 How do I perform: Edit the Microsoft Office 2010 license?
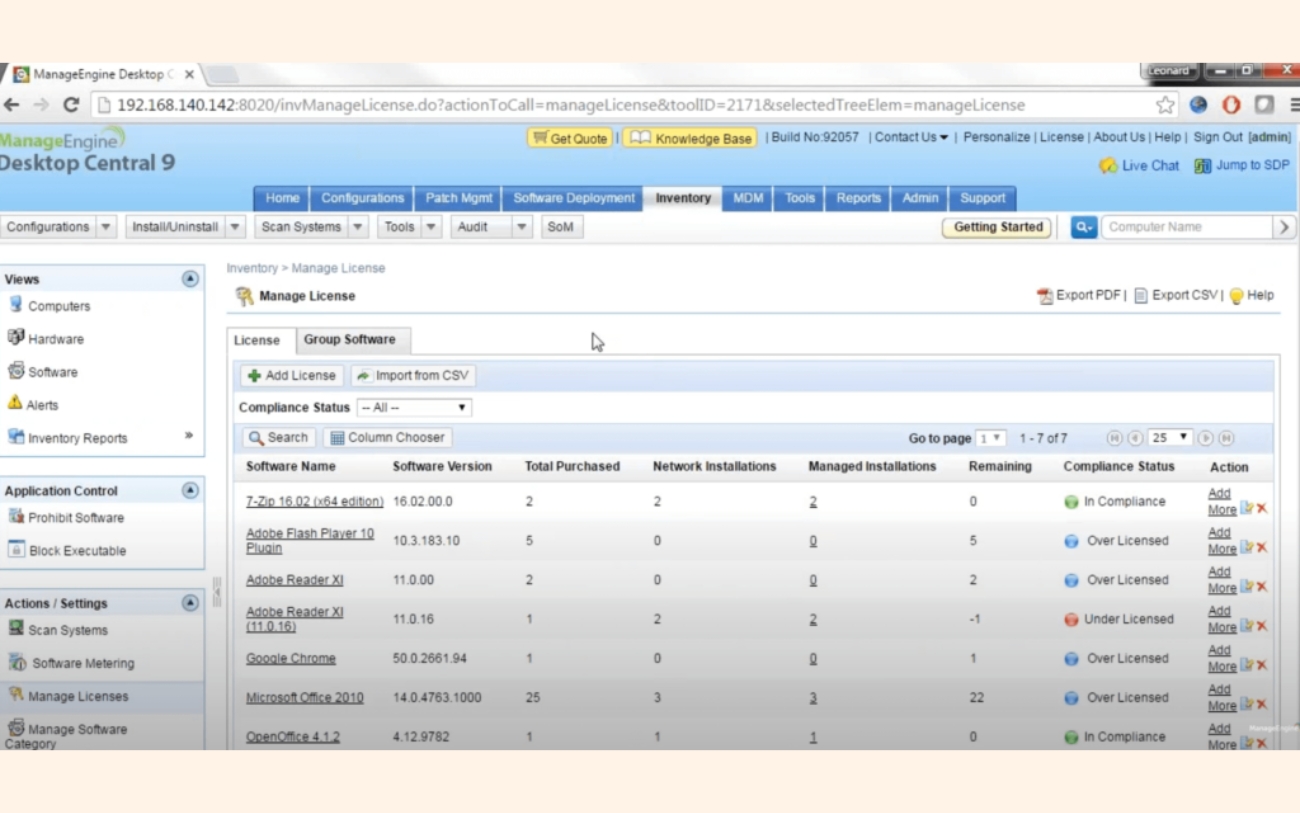[1246, 704]
